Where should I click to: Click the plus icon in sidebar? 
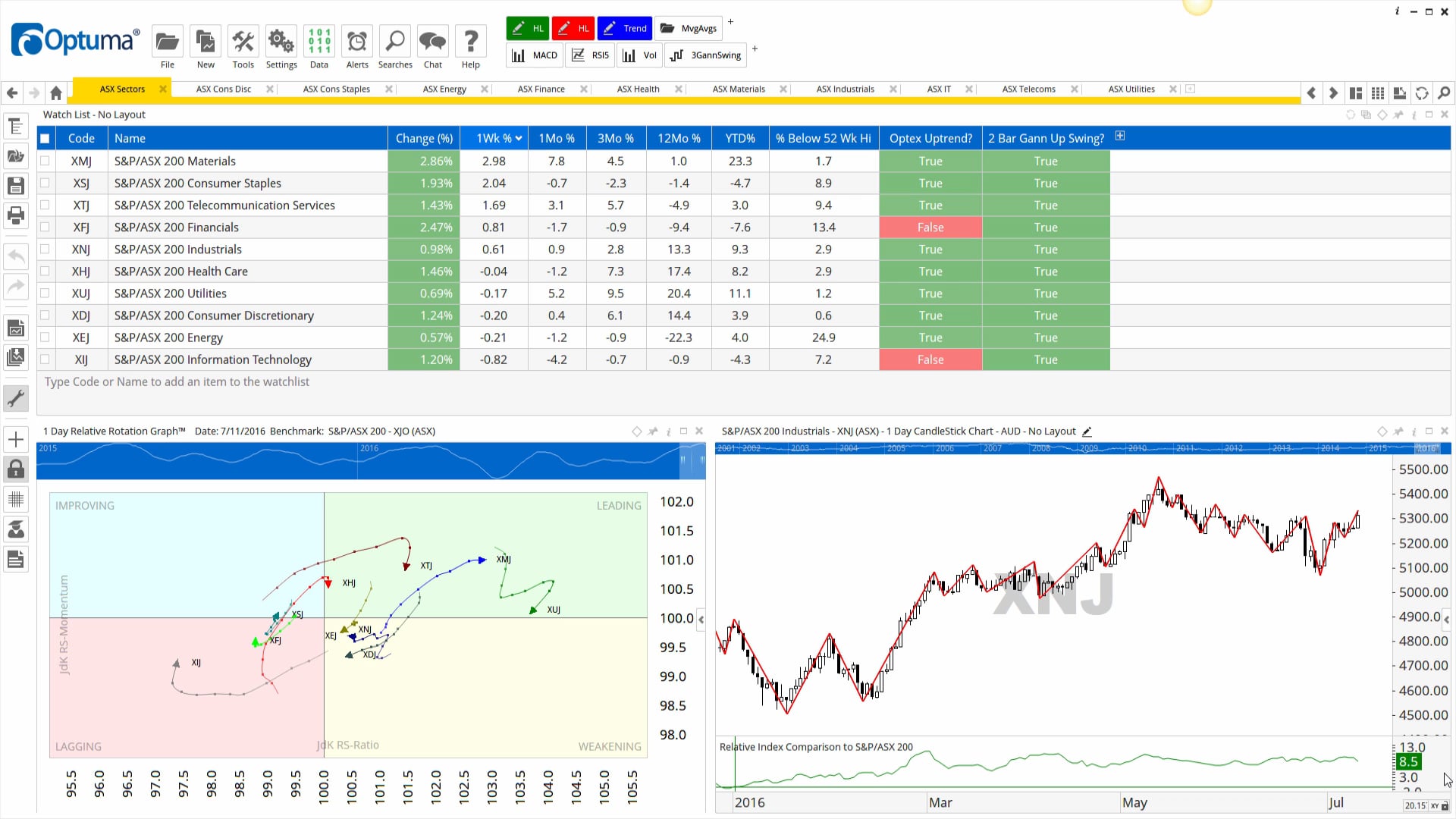point(15,439)
